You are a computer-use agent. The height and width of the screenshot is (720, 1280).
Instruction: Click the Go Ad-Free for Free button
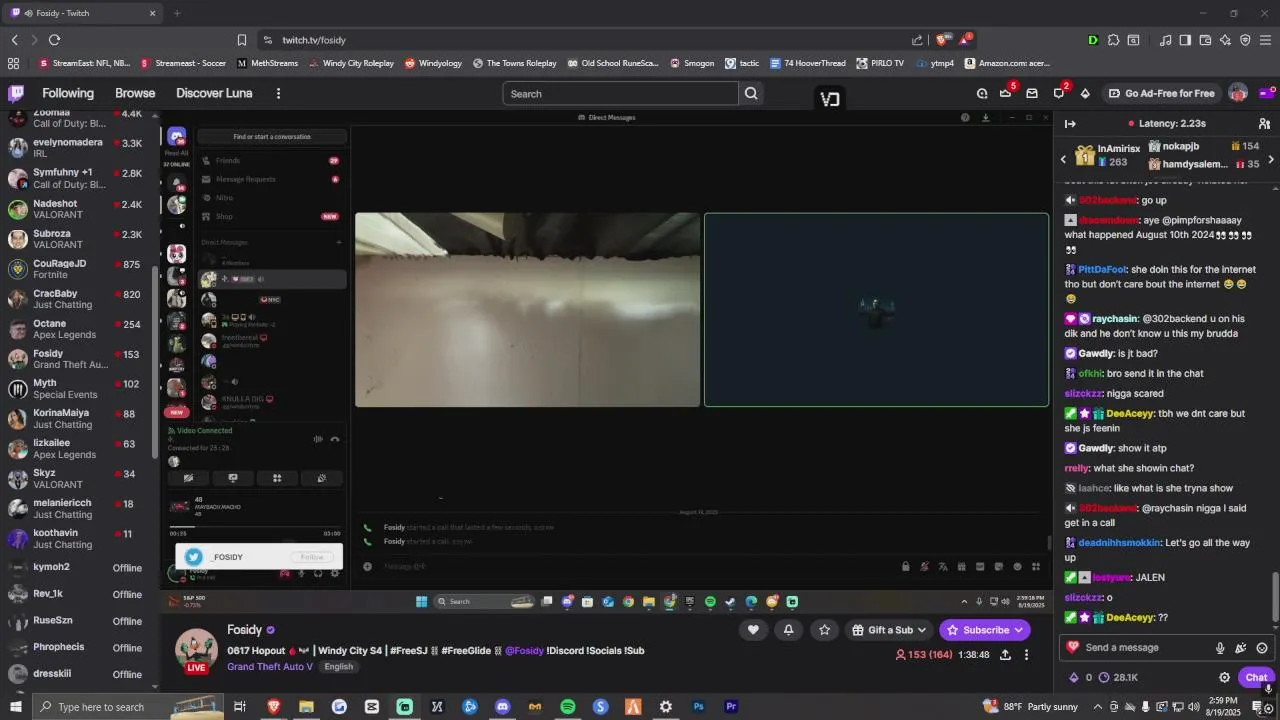pos(1162,93)
